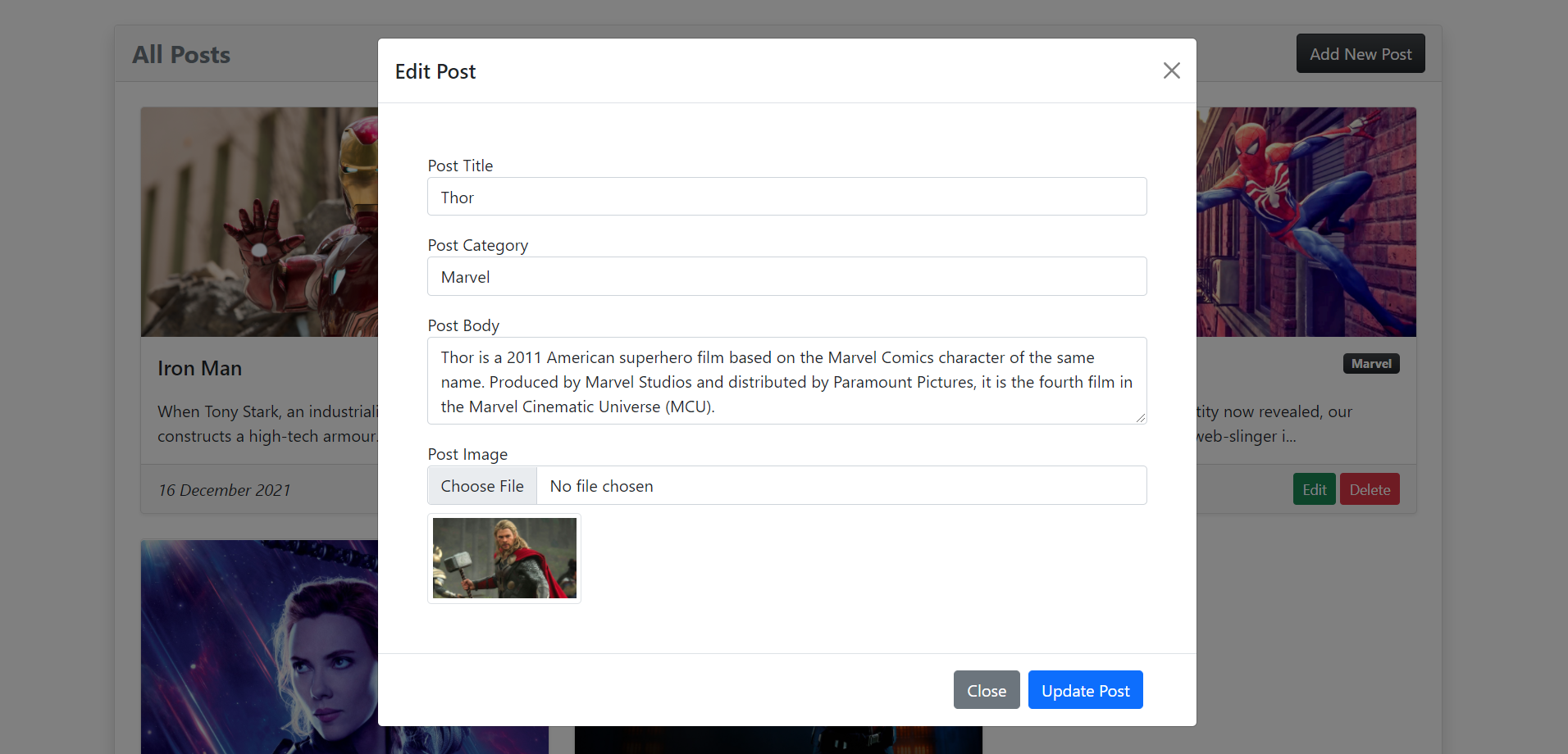
Task: Click the Close button in the modal footer
Action: click(986, 689)
